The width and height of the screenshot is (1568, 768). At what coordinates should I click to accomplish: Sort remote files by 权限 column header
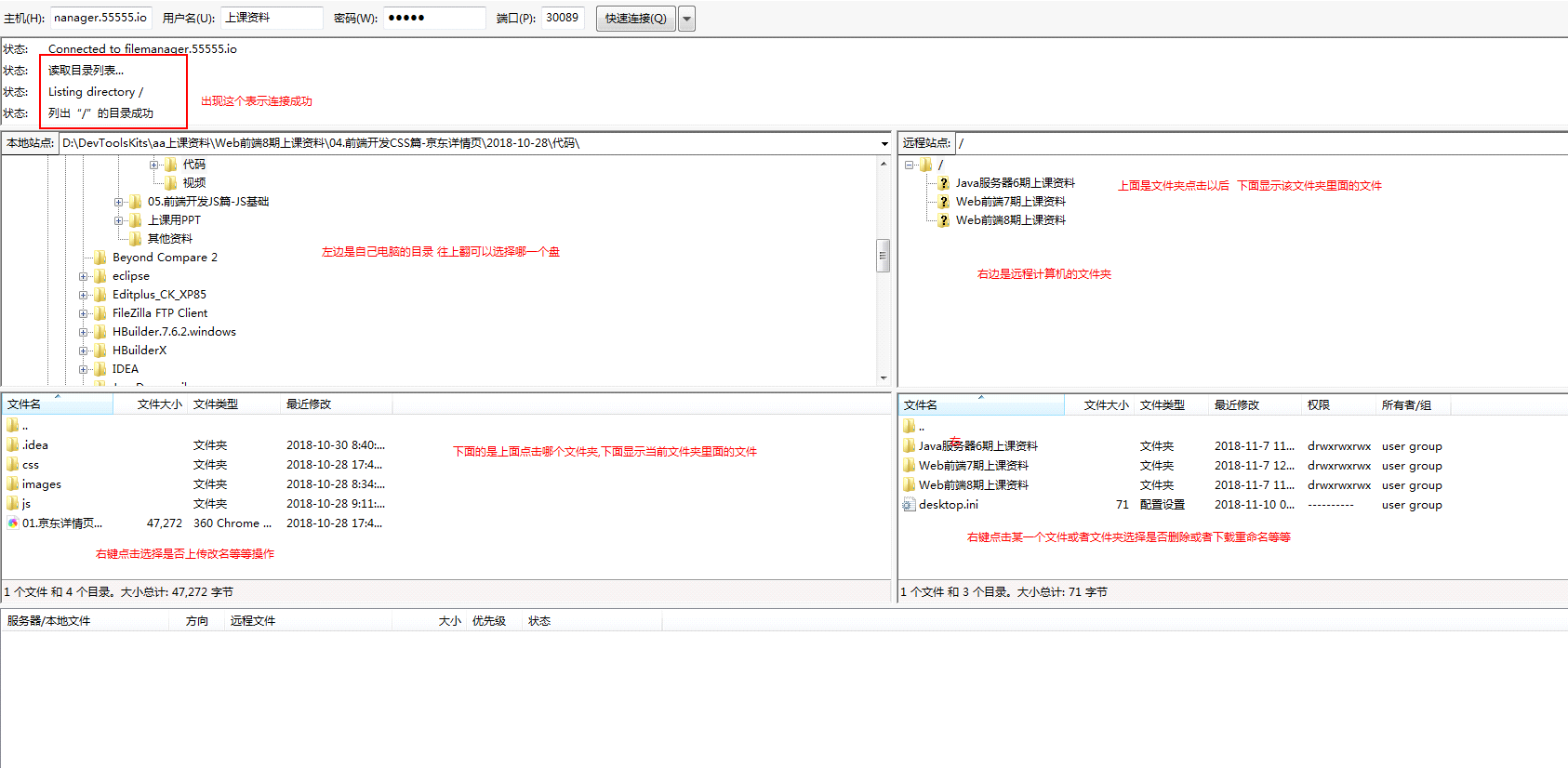coord(1338,405)
